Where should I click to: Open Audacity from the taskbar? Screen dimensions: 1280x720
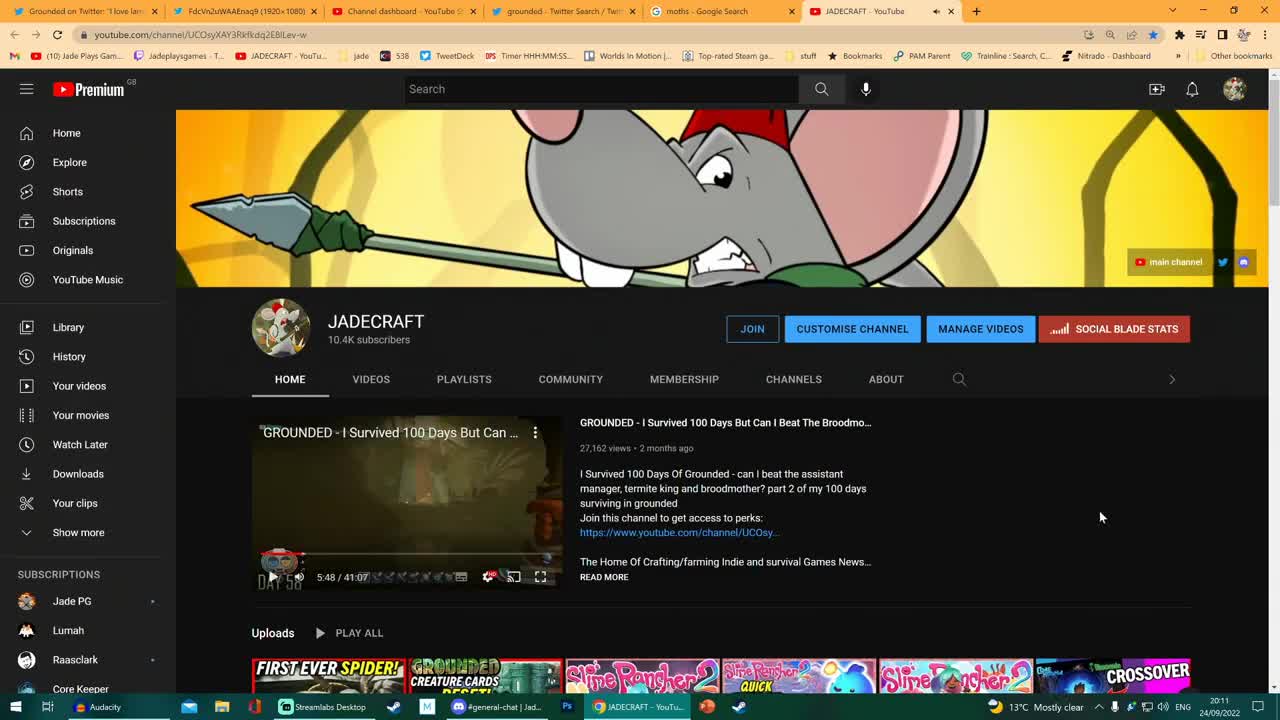pyautogui.click(x=98, y=707)
